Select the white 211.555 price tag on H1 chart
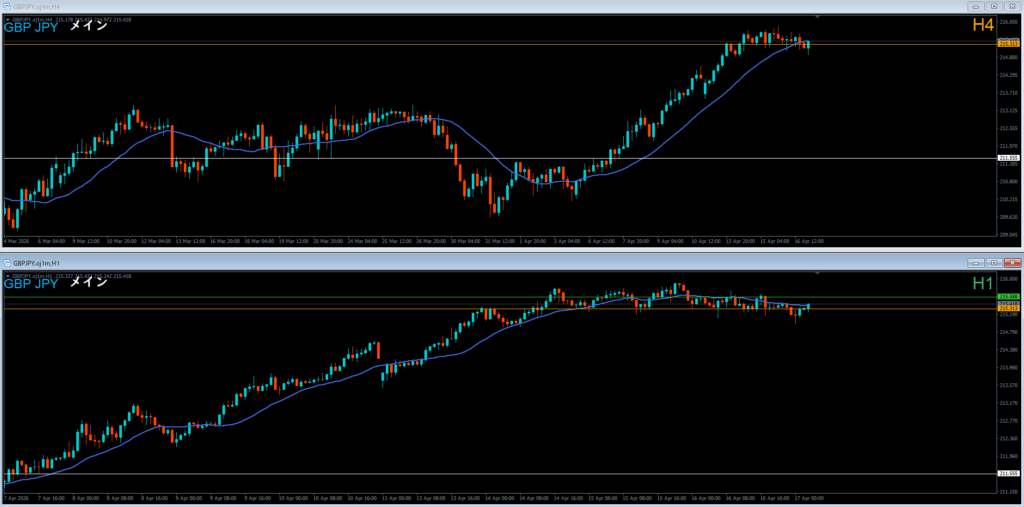 (1008, 473)
